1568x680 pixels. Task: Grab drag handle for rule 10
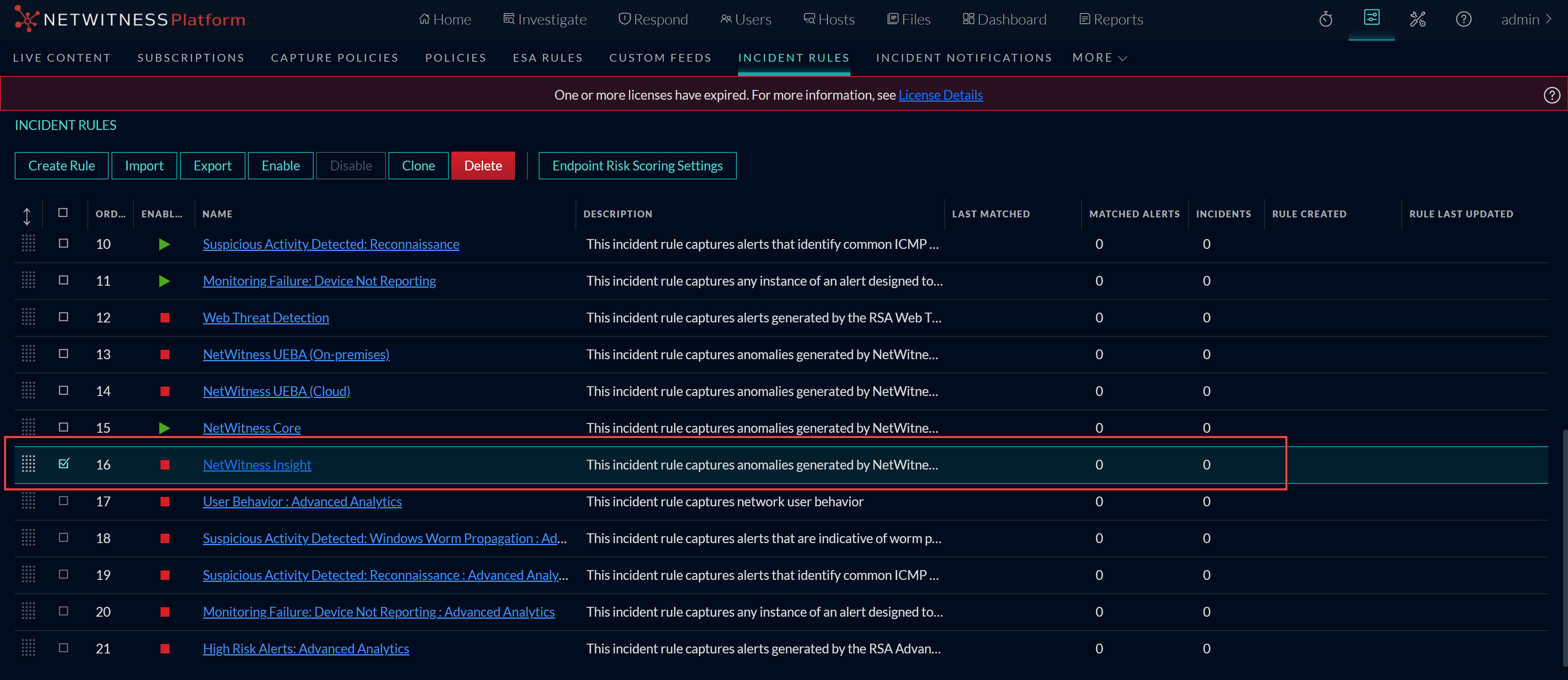29,244
